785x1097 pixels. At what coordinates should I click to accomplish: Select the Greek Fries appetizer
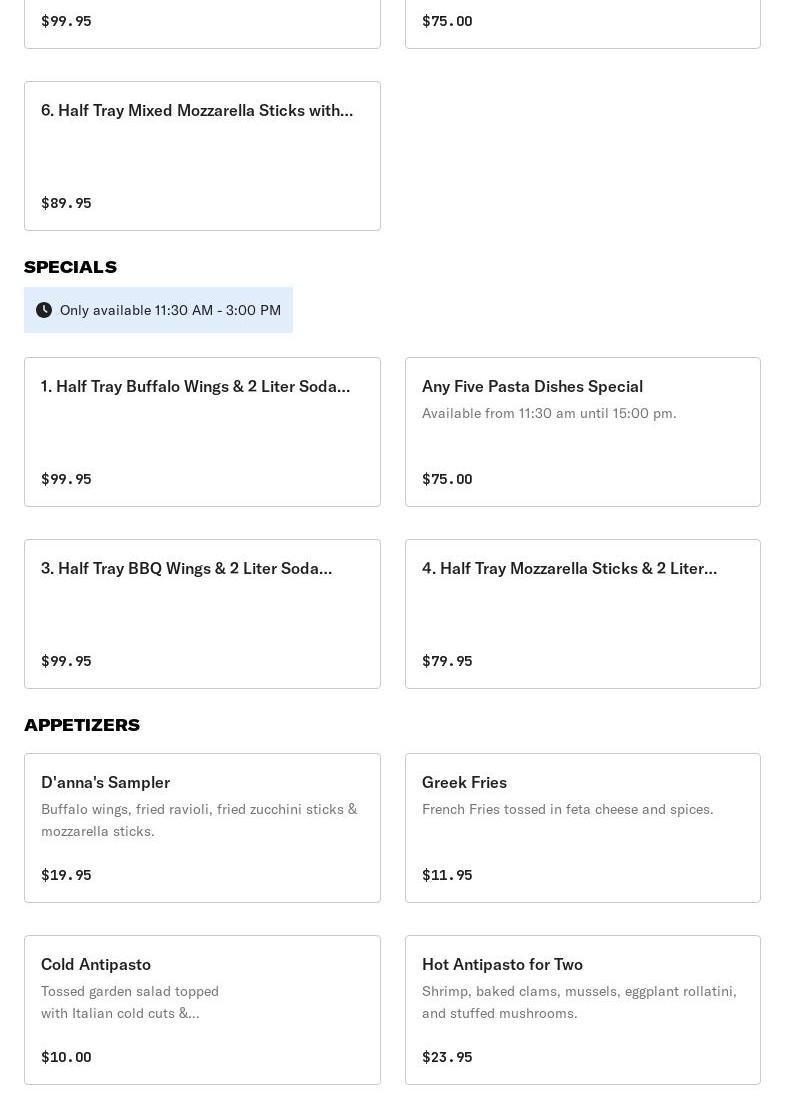click(x=582, y=827)
